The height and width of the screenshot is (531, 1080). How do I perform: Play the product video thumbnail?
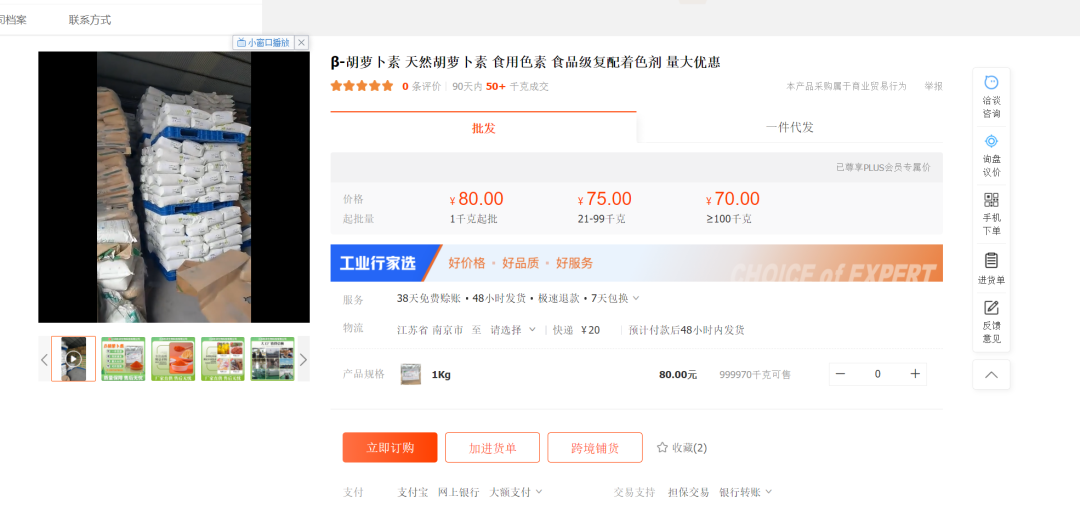pos(73,359)
